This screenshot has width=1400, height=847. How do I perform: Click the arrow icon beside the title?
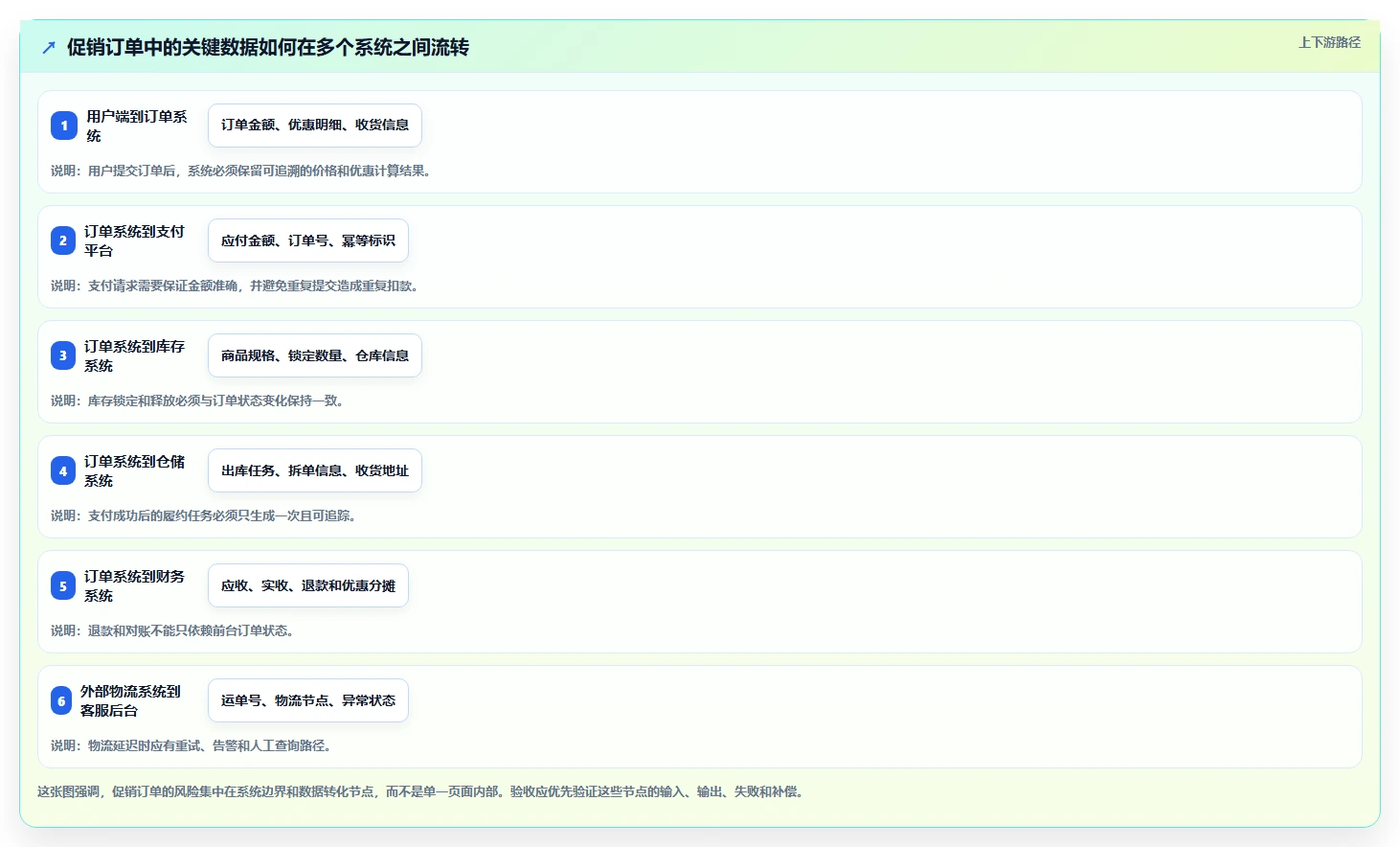point(49,47)
